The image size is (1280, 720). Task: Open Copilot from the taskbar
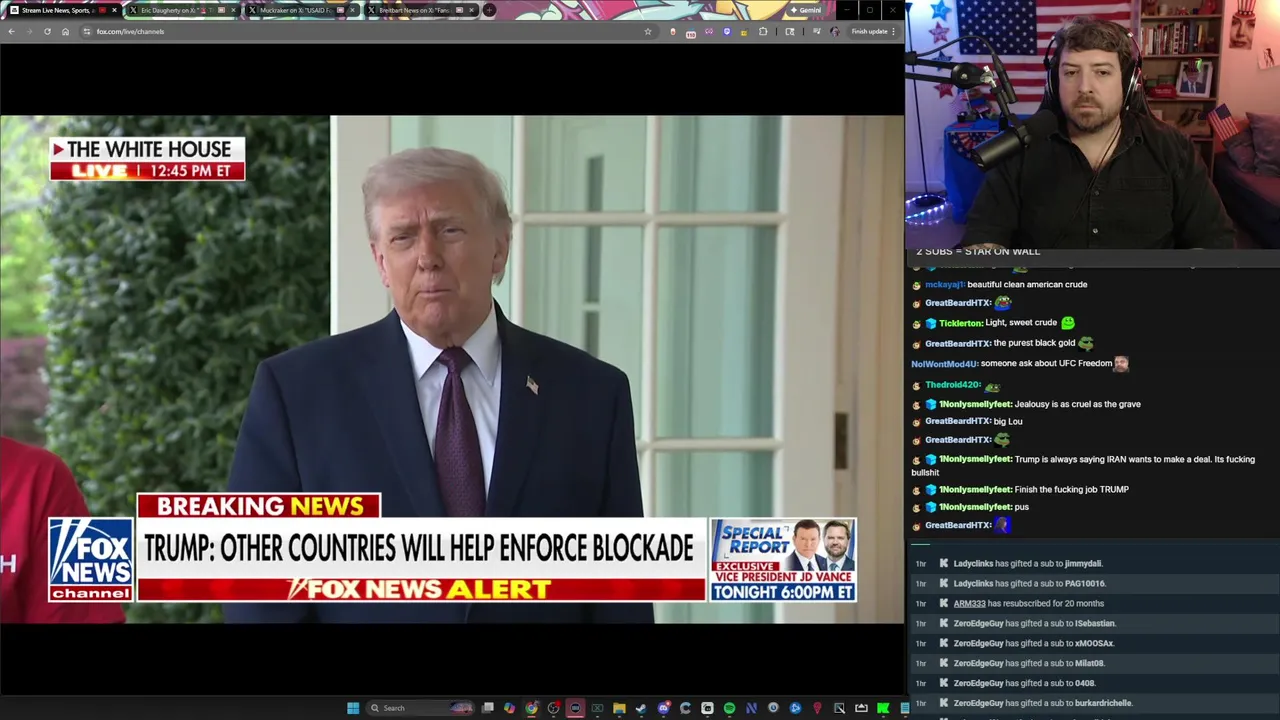[509, 708]
